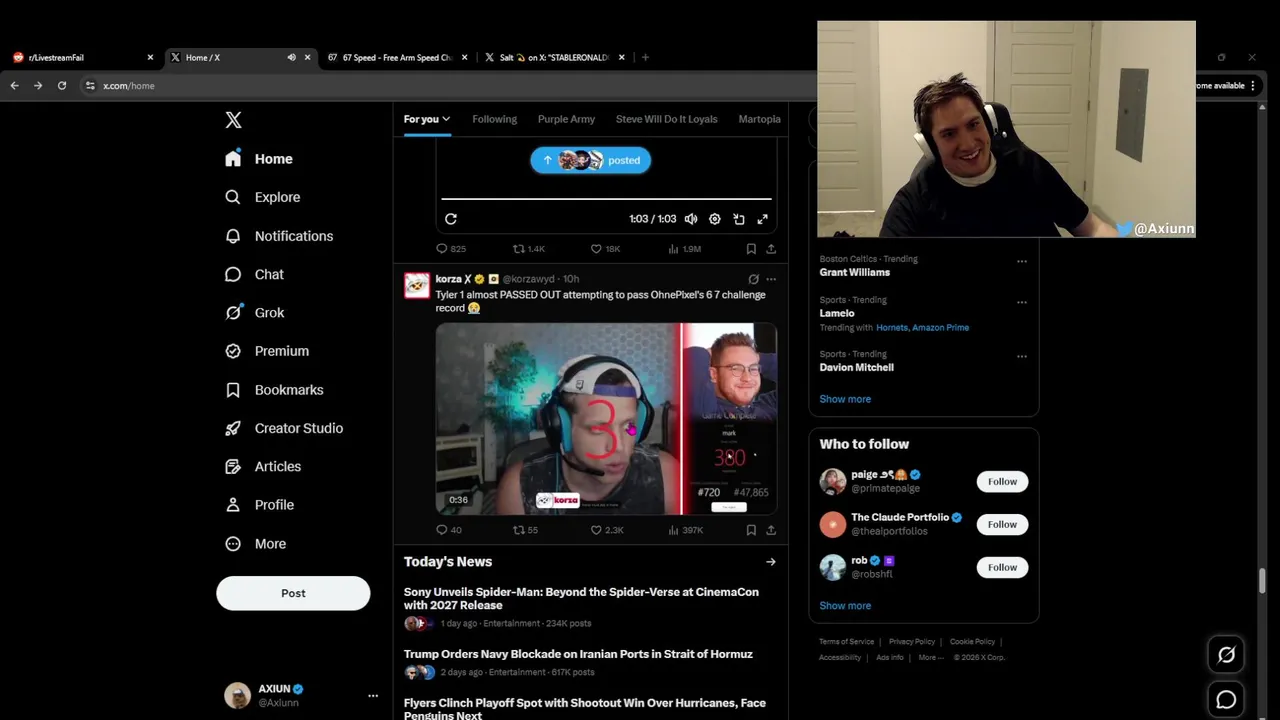1280x720 pixels.
Task: Open Premium in the sidebar
Action: 267,351
